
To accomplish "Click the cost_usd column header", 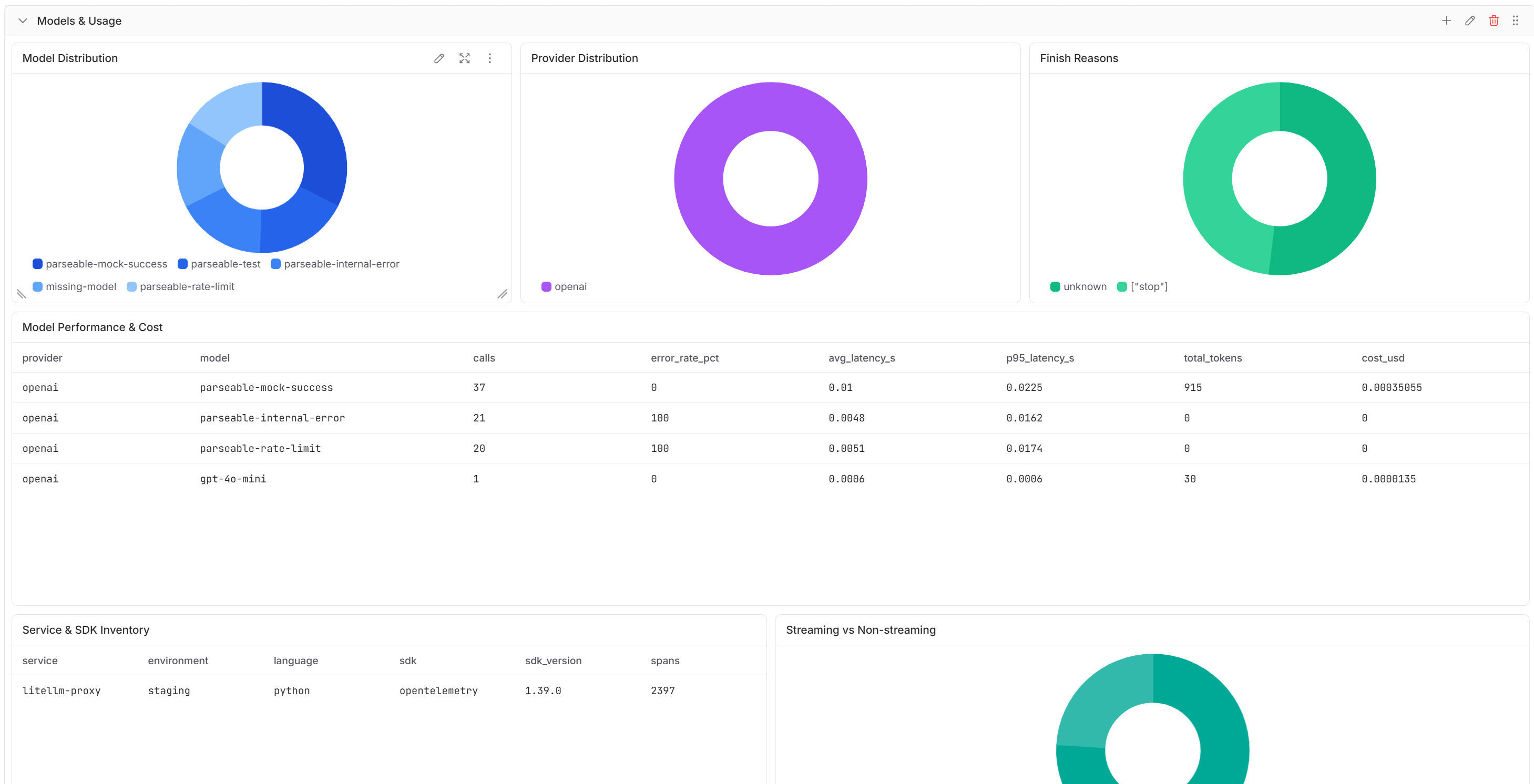I will pyautogui.click(x=1383, y=358).
